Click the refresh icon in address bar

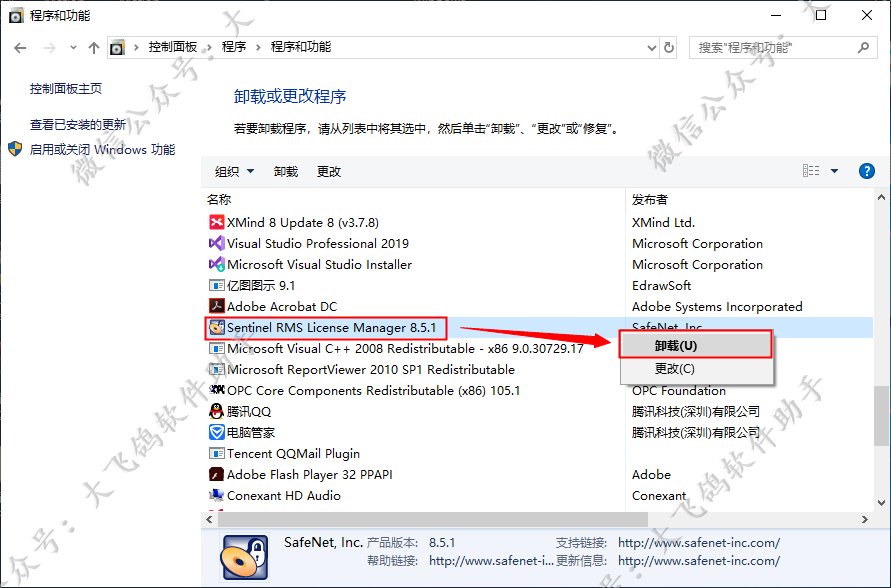(670, 47)
